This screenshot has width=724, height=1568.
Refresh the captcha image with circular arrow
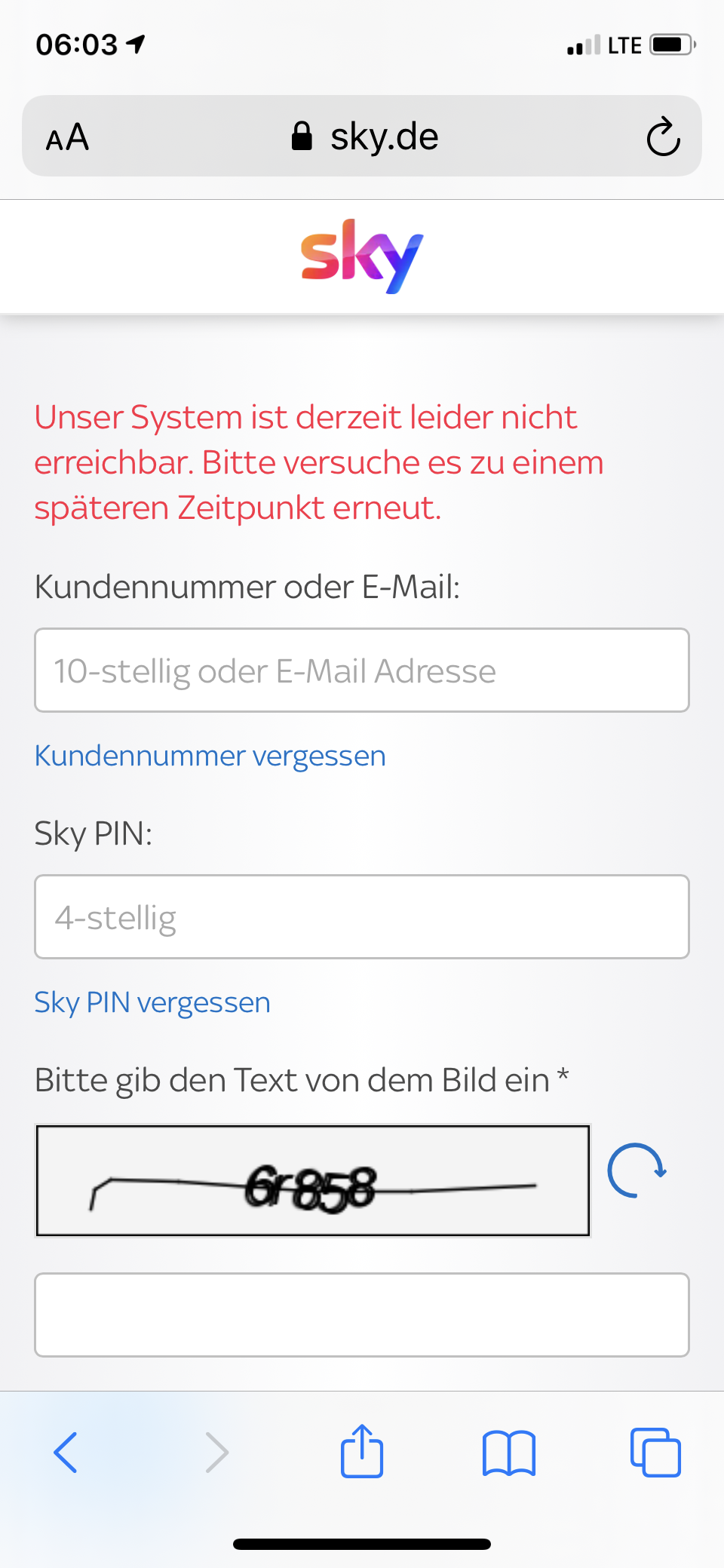[636, 1171]
